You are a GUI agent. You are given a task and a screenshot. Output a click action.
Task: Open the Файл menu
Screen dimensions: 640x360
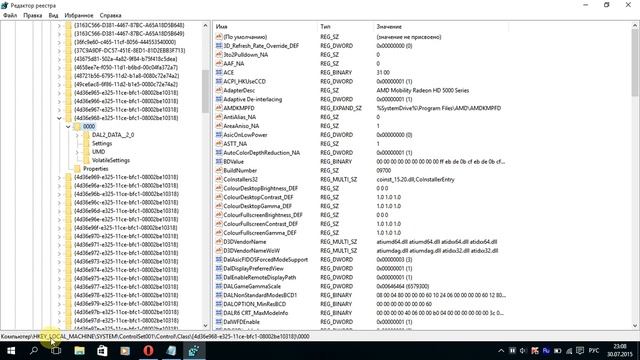(10, 15)
